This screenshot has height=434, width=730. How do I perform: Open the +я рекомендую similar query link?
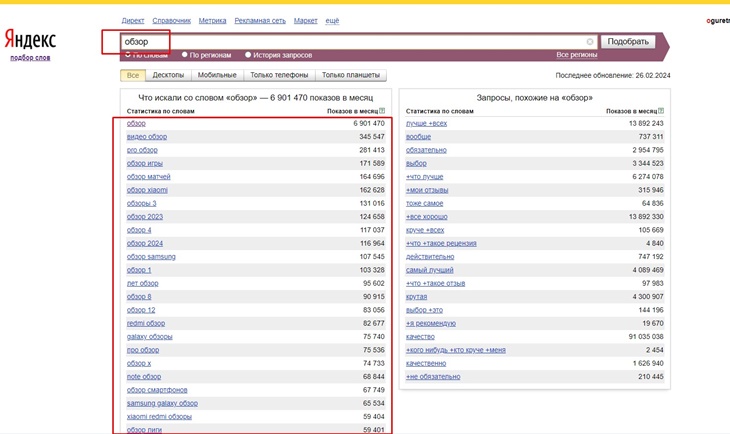point(431,323)
